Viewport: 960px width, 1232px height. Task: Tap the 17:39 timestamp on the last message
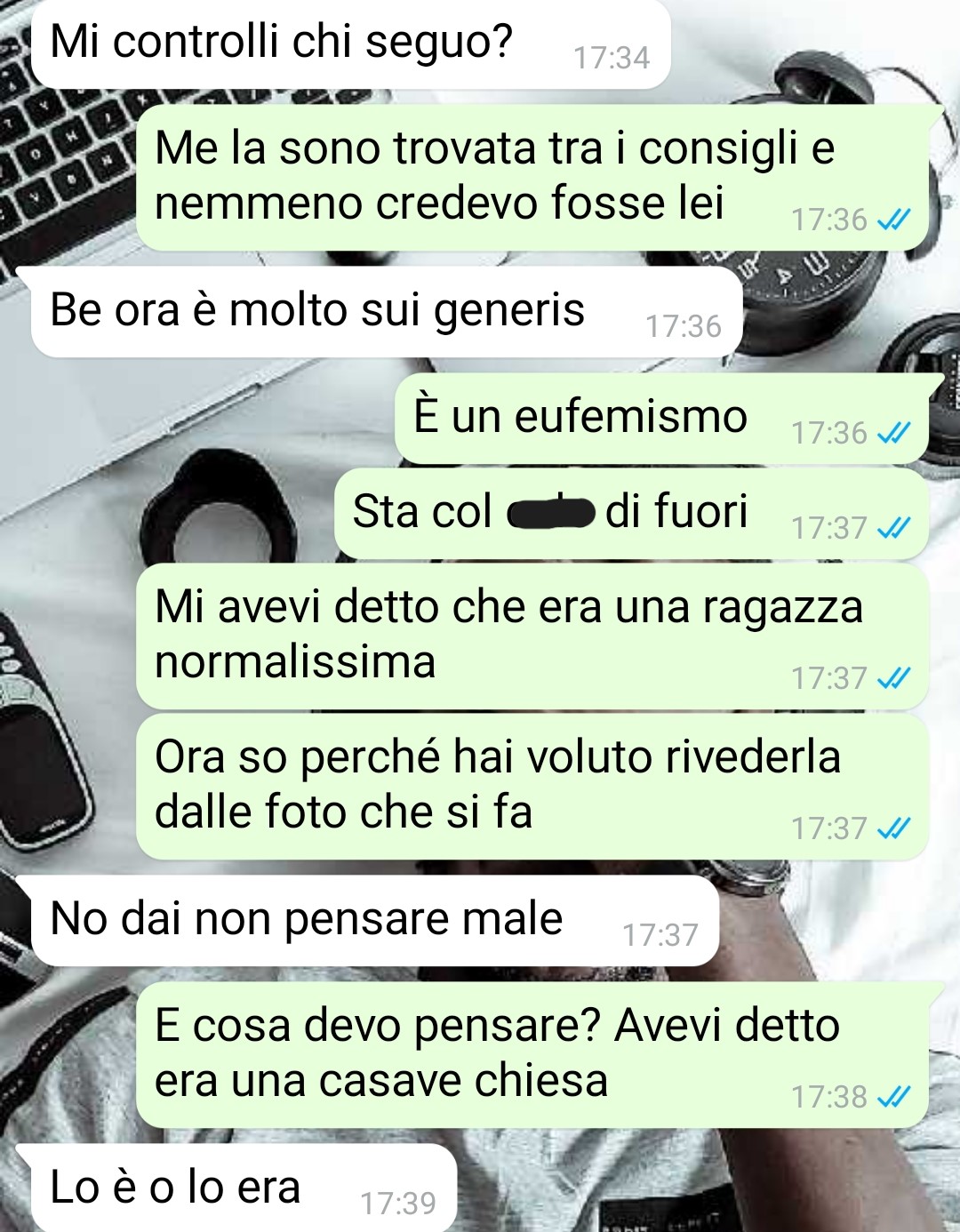point(398,1204)
